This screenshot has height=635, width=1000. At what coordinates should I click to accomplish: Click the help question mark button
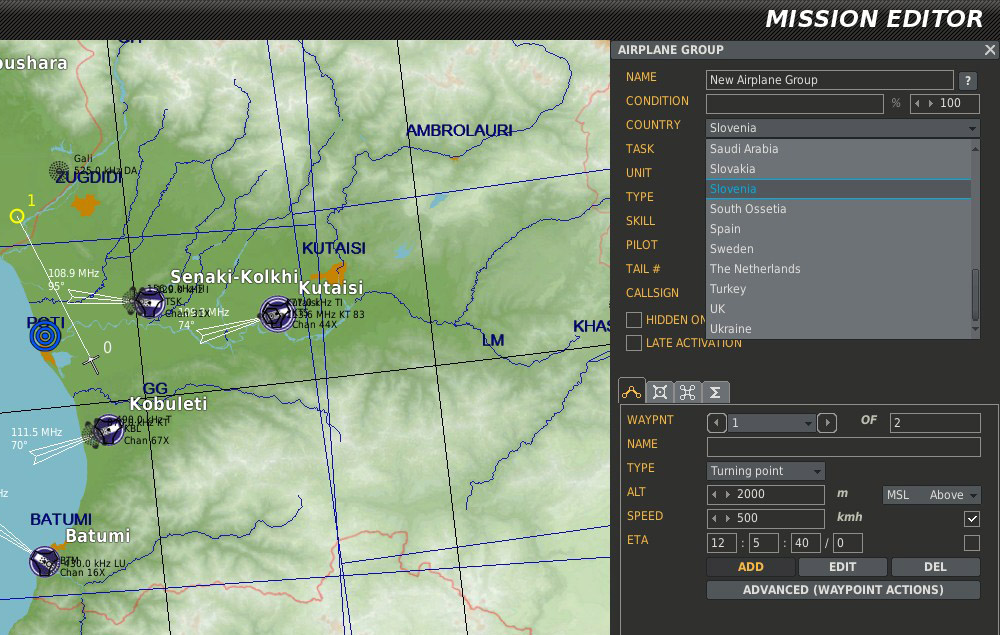968,81
